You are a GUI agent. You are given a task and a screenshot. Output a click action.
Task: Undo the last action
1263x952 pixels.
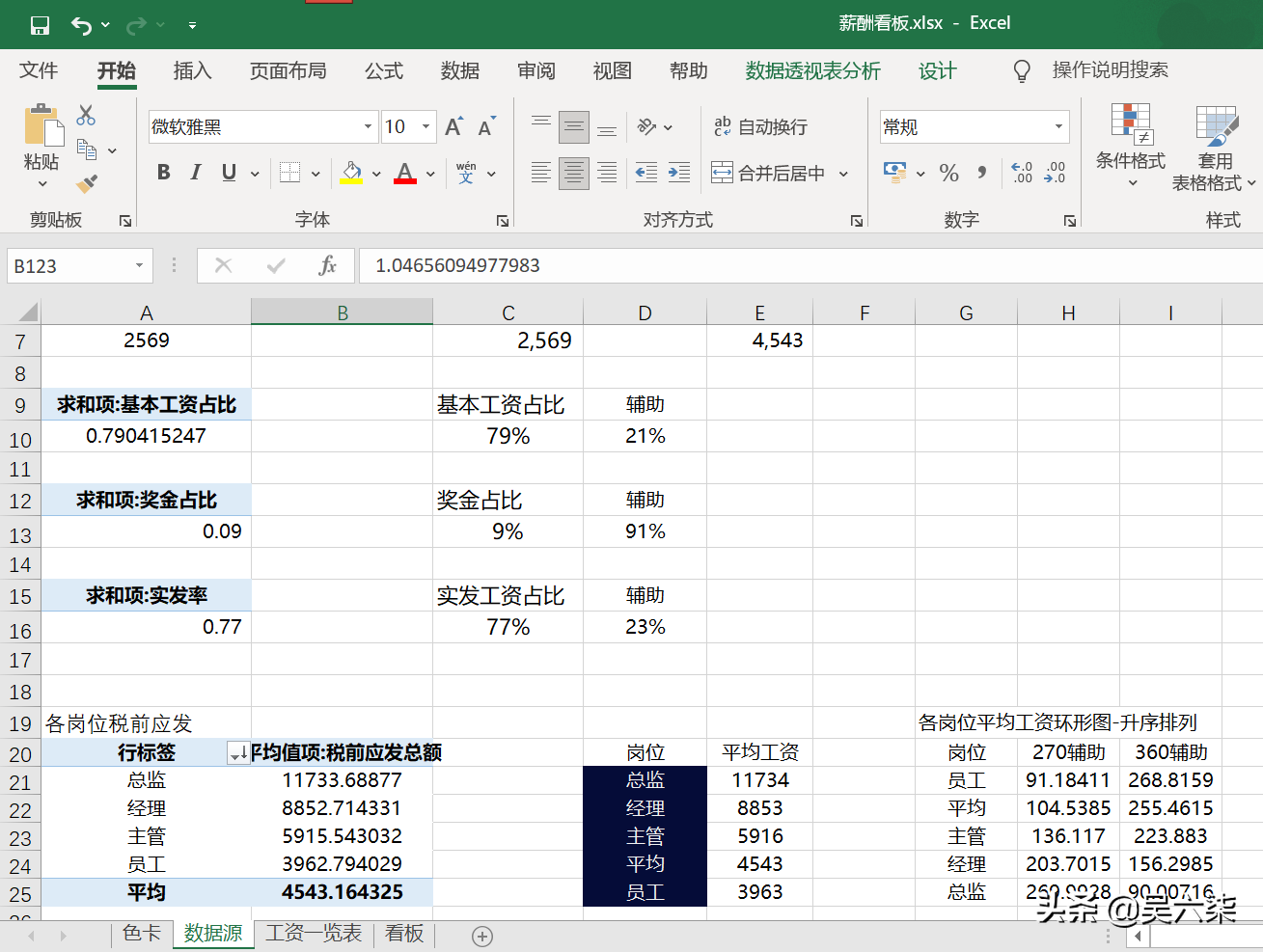click(x=82, y=25)
